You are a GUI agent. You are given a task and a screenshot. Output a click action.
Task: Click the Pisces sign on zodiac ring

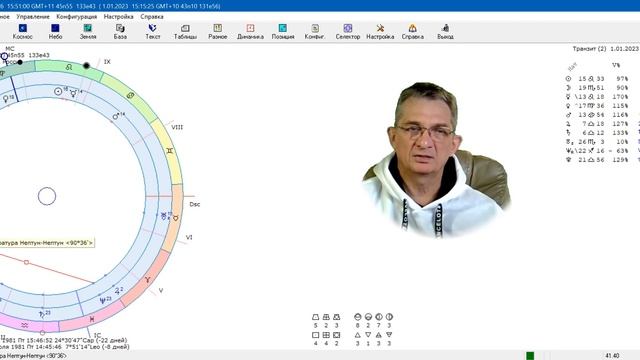point(92,319)
